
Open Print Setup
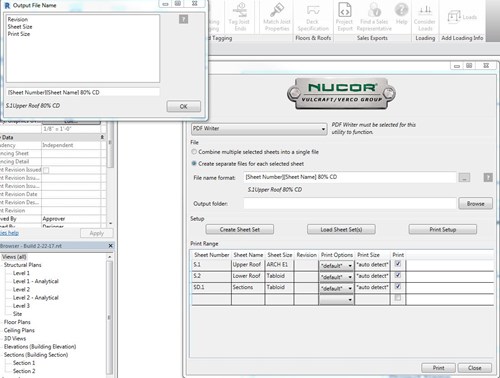(443, 229)
